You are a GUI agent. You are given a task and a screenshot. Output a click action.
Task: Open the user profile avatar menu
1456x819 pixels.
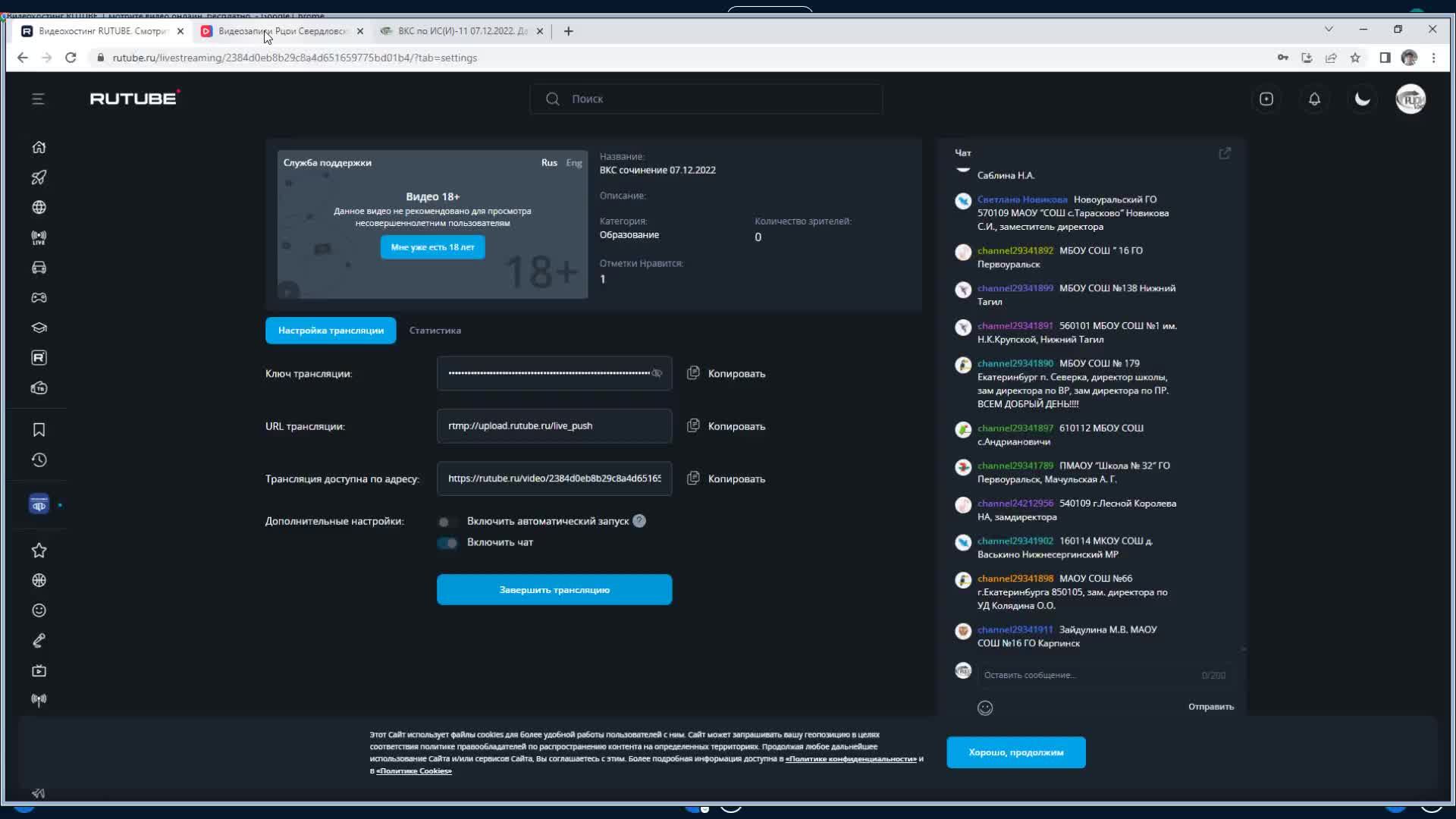tap(1410, 99)
